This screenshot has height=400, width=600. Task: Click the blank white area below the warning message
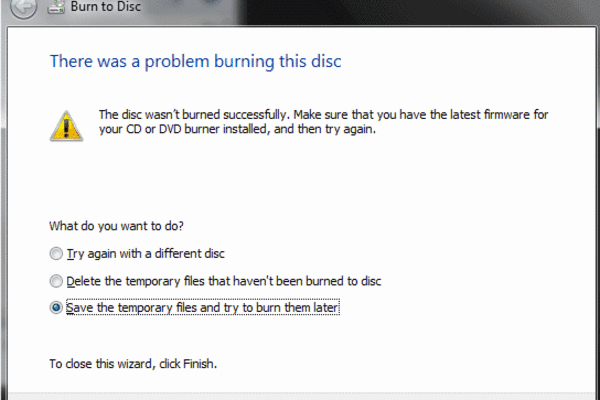(302, 178)
